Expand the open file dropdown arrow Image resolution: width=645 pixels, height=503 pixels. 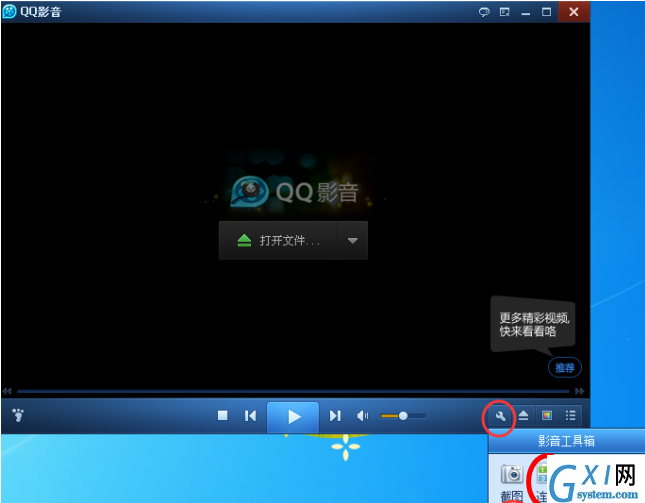click(353, 240)
